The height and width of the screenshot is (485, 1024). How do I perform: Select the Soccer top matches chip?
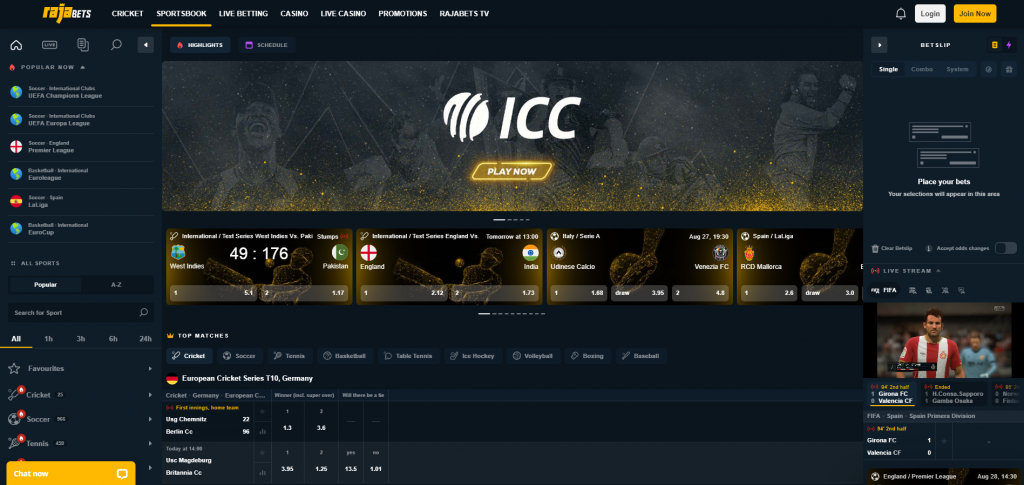click(x=240, y=356)
